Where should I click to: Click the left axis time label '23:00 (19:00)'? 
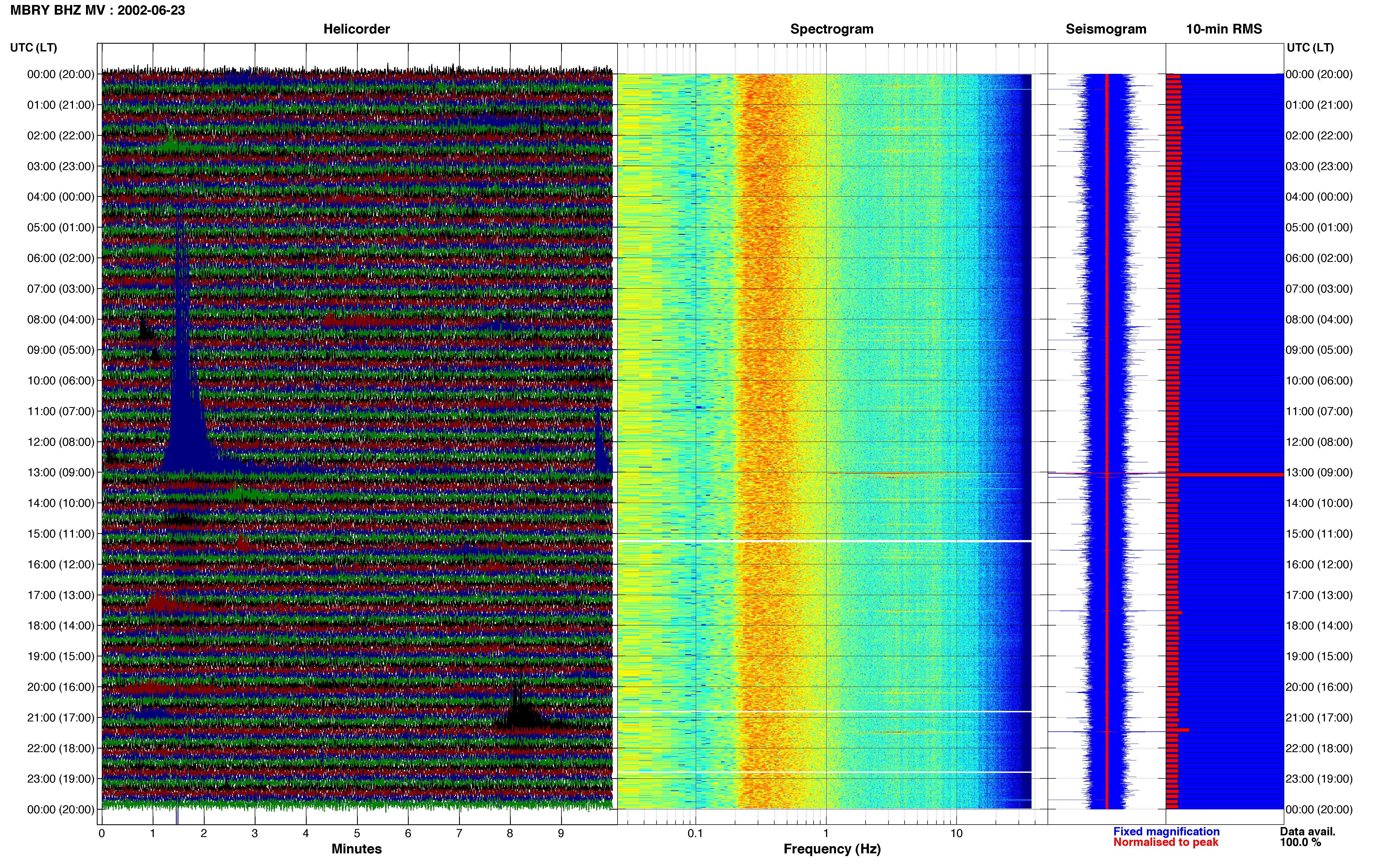(x=61, y=778)
